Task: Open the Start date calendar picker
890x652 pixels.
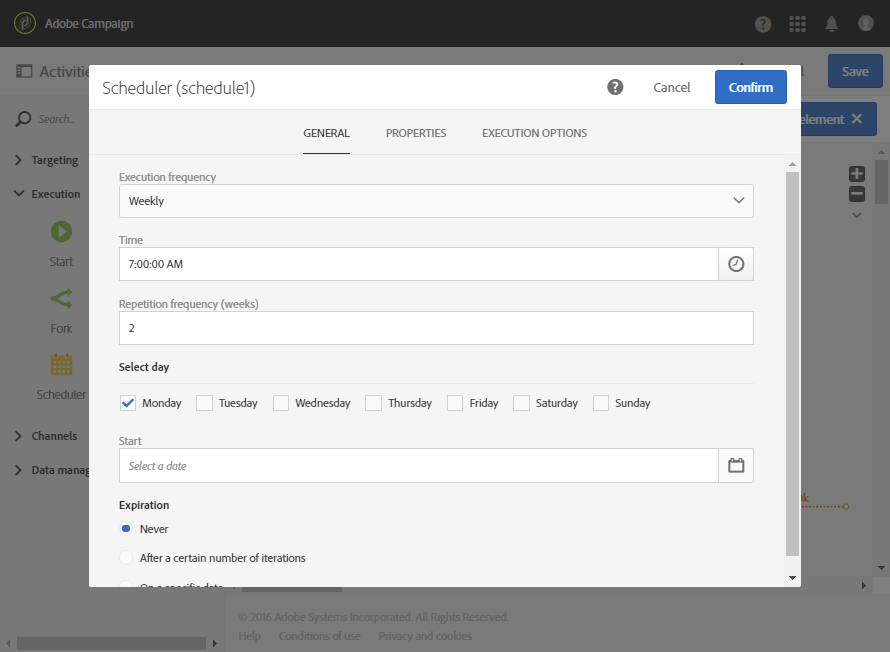Action: tap(736, 466)
